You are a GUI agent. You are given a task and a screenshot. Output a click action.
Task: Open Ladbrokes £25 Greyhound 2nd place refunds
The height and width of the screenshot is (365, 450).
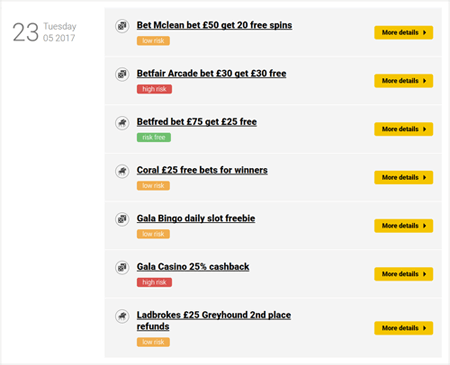point(214,321)
